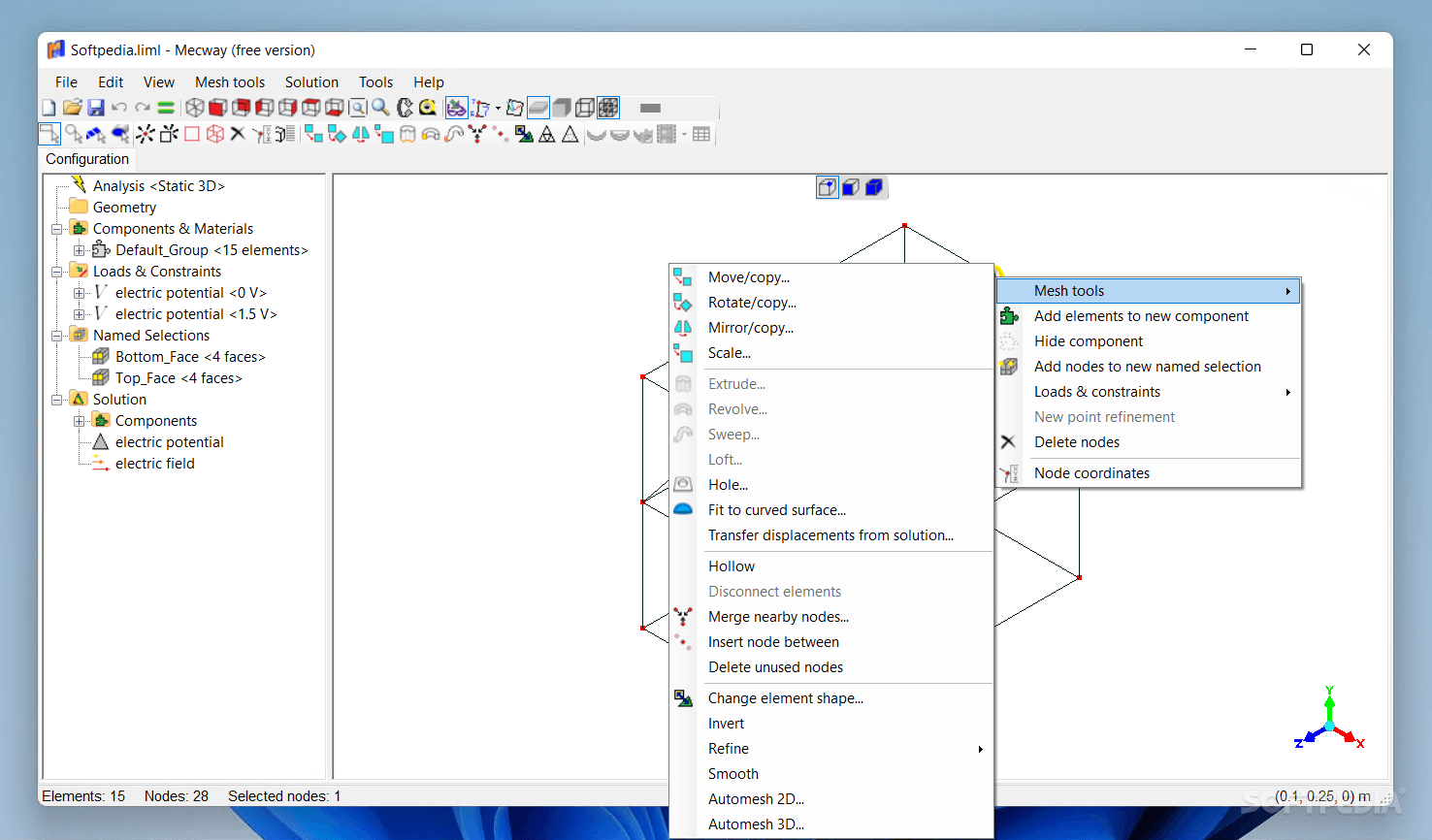Toggle node selection mode cube above the viewport
Viewport: 1432px width, 840px height.
(x=828, y=186)
